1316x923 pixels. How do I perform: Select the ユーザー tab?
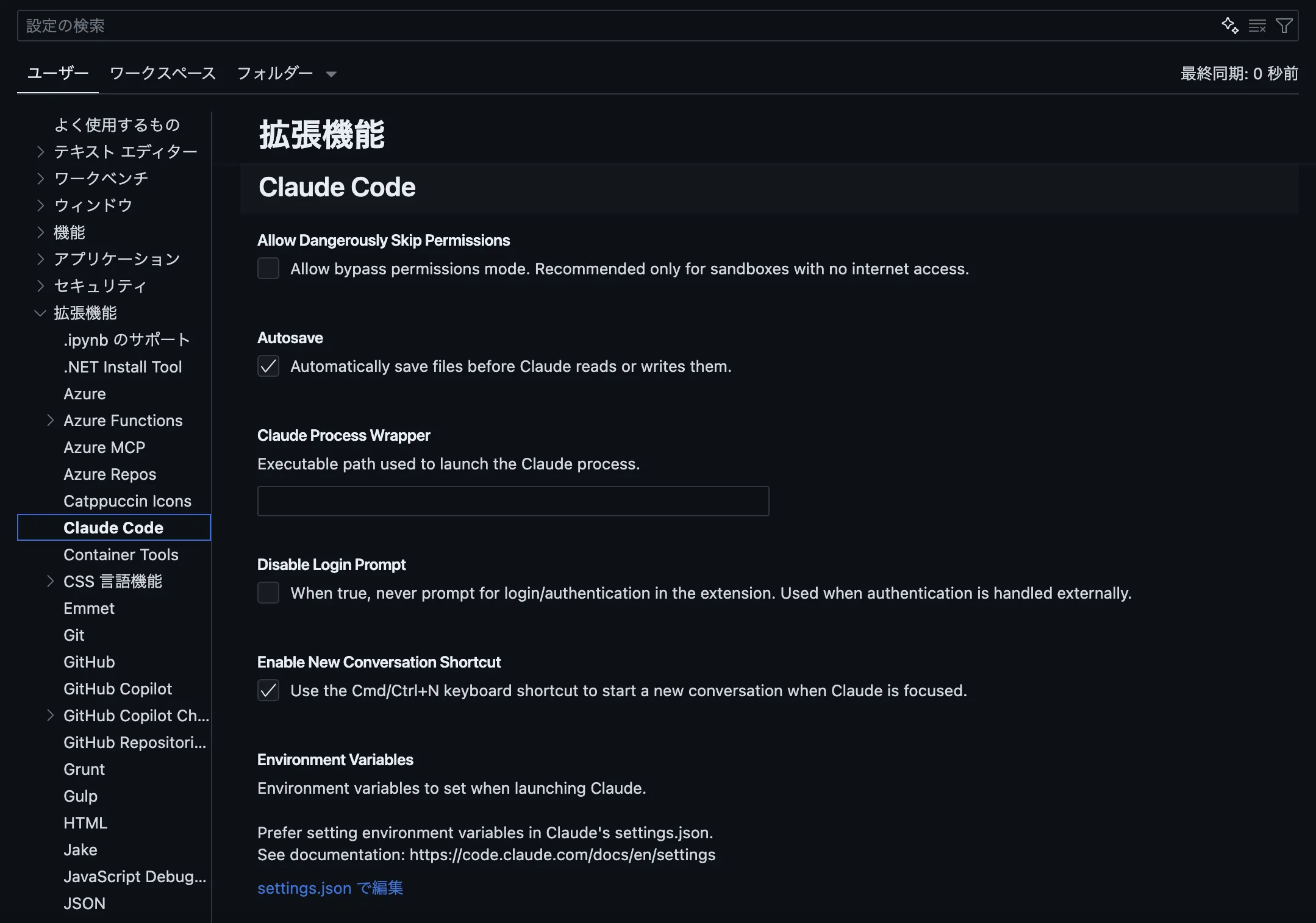pyautogui.click(x=58, y=73)
